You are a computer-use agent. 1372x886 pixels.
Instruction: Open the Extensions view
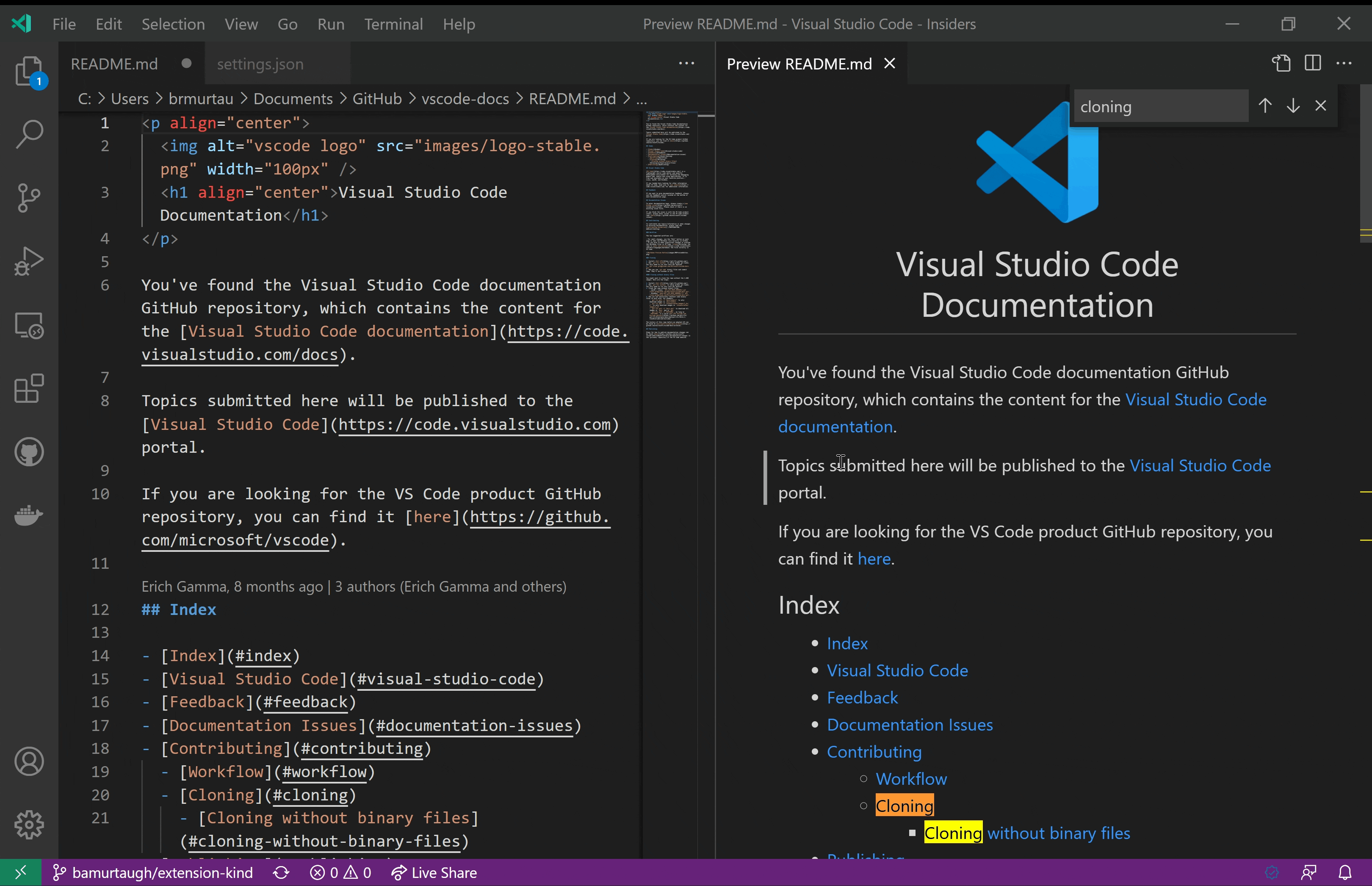click(29, 388)
